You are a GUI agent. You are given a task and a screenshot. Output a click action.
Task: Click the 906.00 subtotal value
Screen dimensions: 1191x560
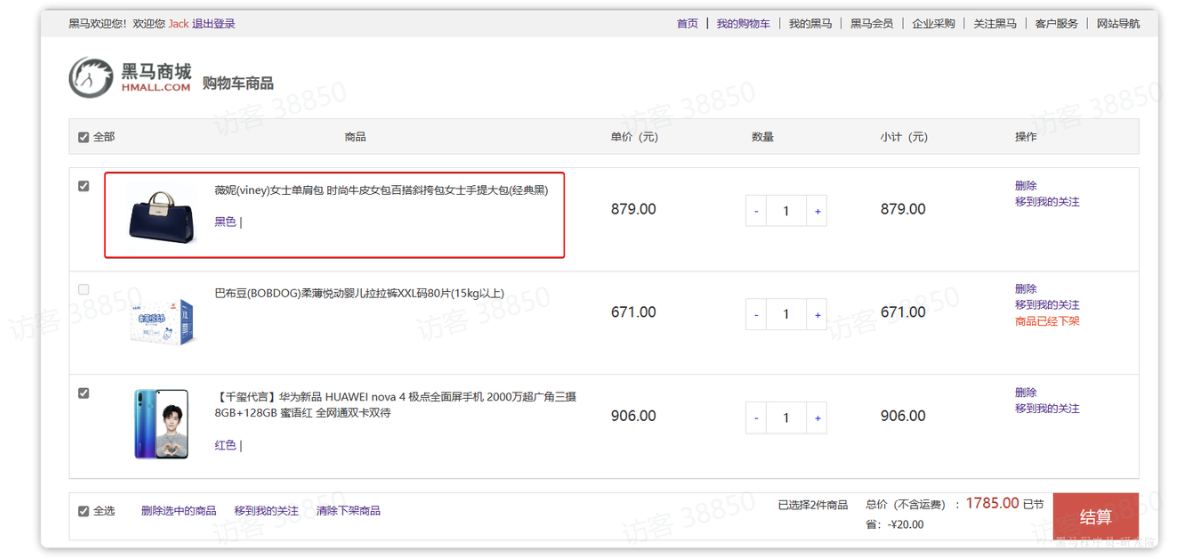click(903, 416)
